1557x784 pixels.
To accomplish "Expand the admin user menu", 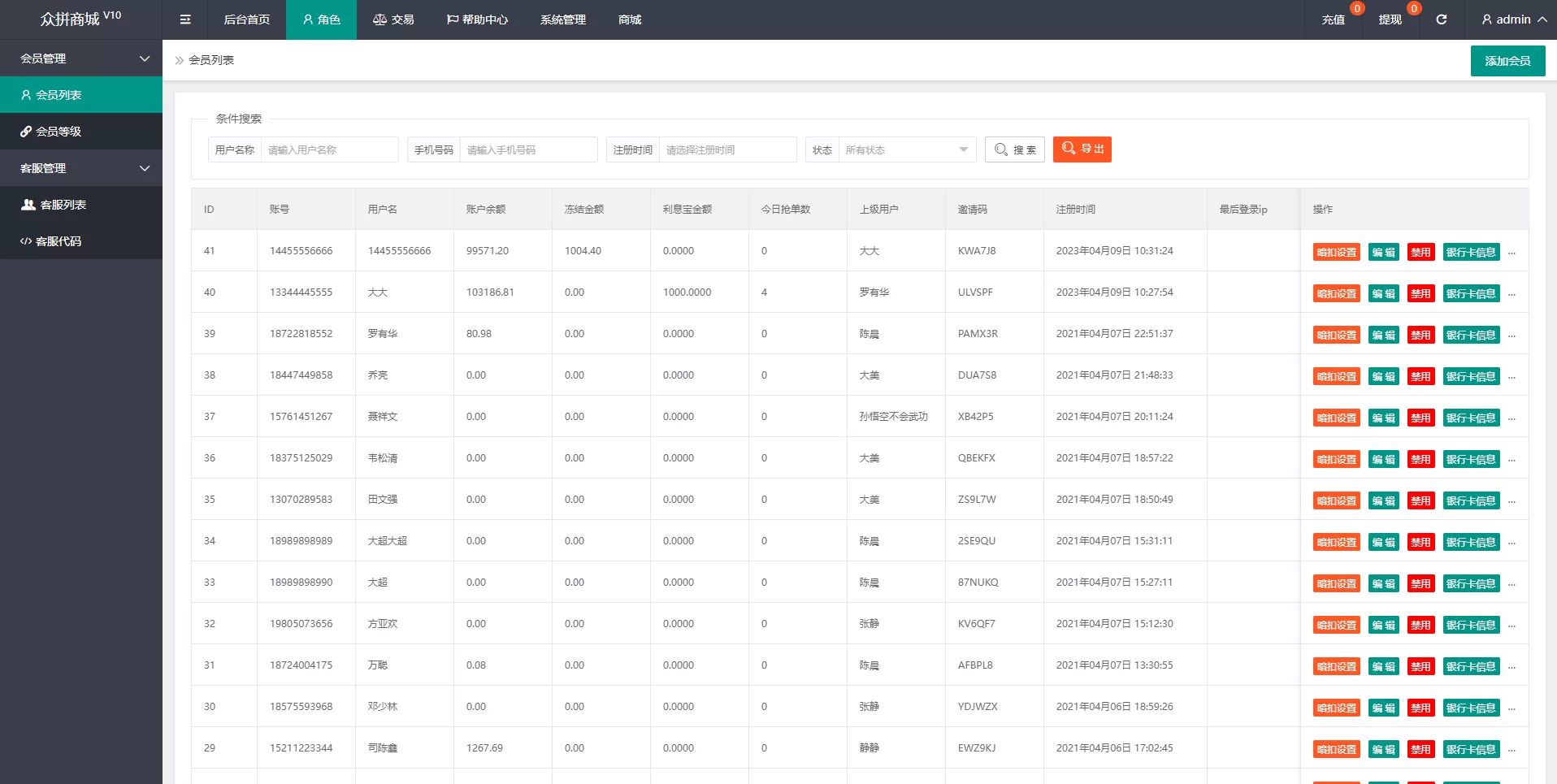I will (x=1513, y=19).
